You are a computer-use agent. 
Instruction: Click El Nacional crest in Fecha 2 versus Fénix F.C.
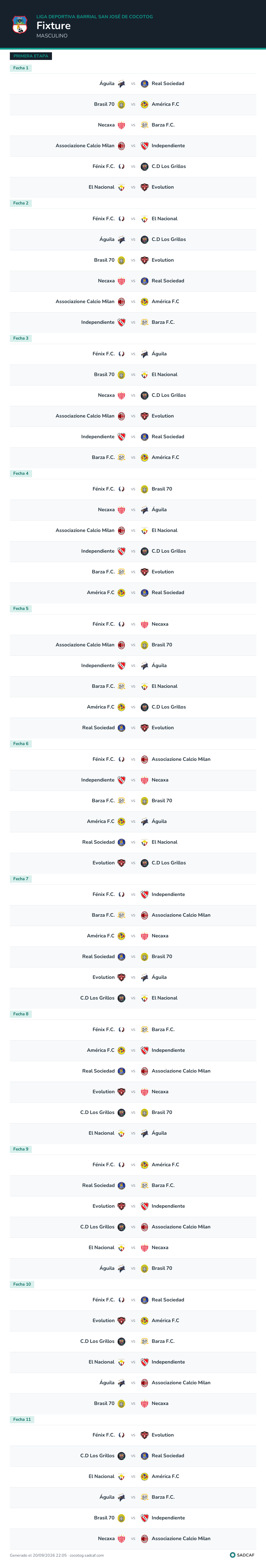click(145, 219)
